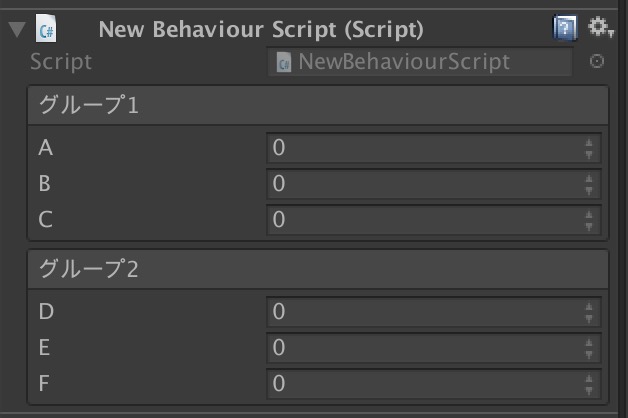Select the NewBehaviourScript object field
This screenshot has height=418, width=628.
click(x=420, y=62)
